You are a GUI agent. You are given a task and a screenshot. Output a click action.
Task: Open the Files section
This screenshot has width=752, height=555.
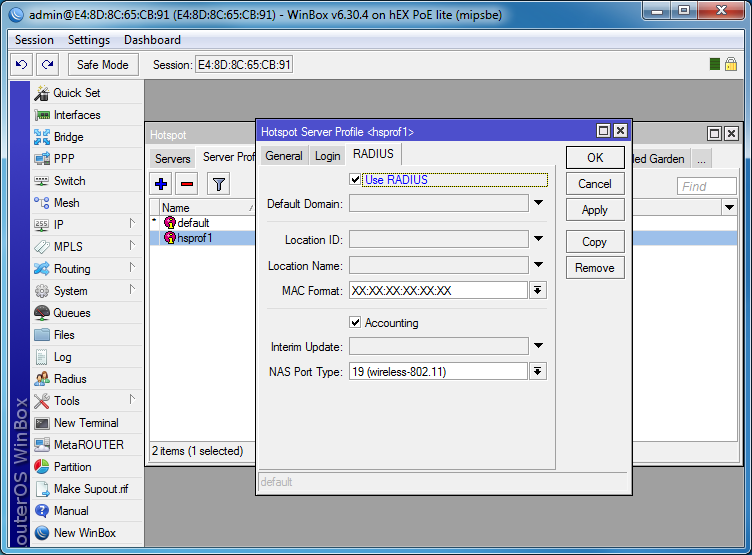tap(87, 335)
